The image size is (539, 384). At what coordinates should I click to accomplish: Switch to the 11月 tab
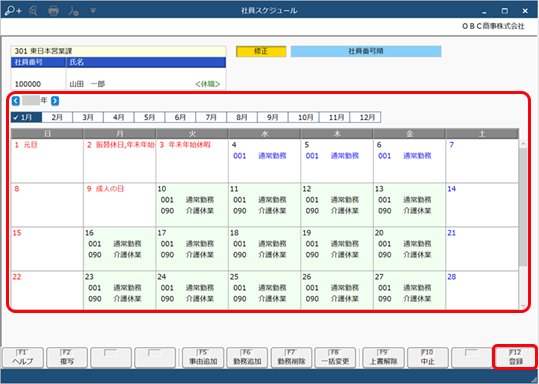(334, 117)
